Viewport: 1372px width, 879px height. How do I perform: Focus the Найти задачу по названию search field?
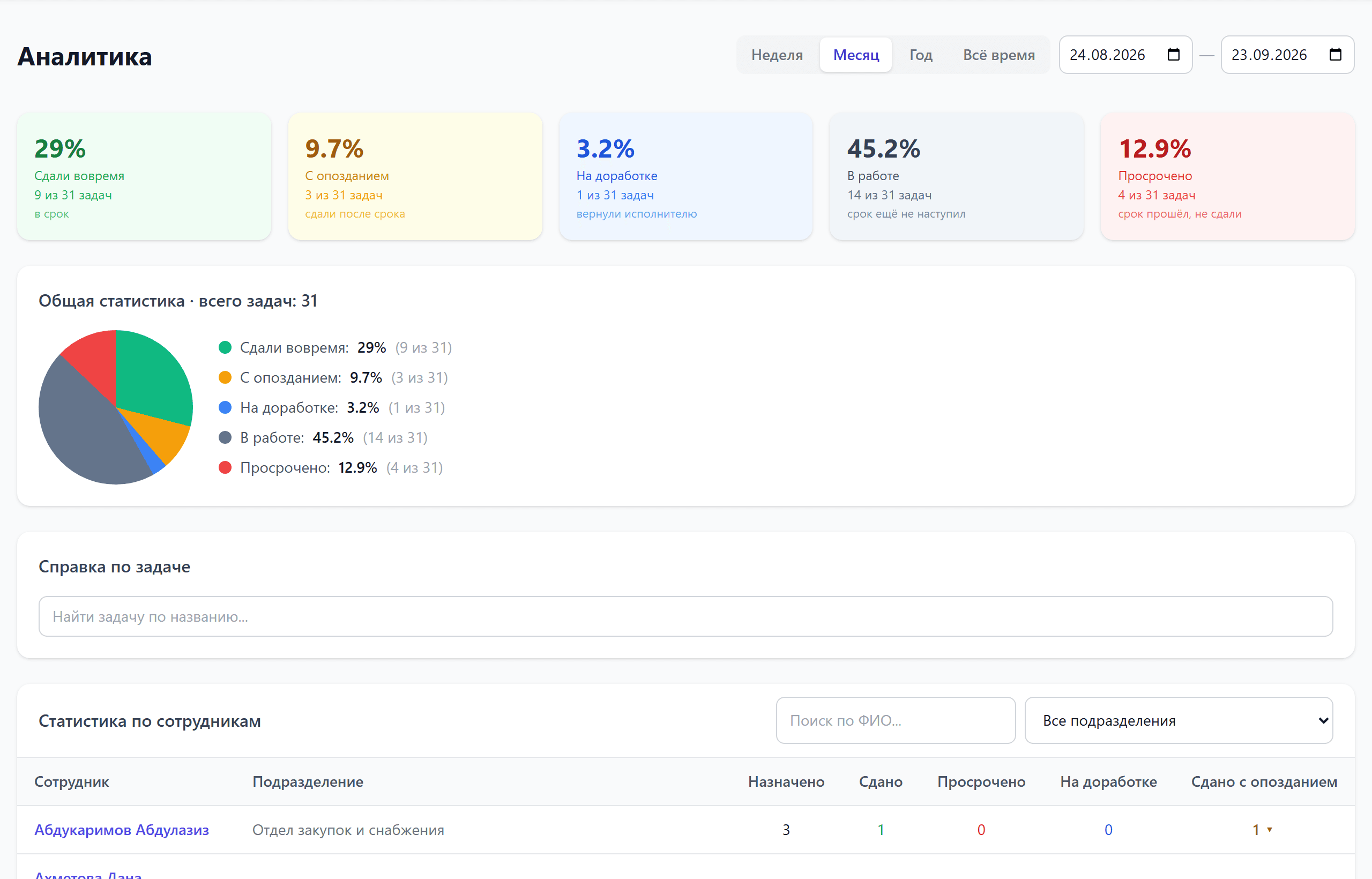point(685,616)
